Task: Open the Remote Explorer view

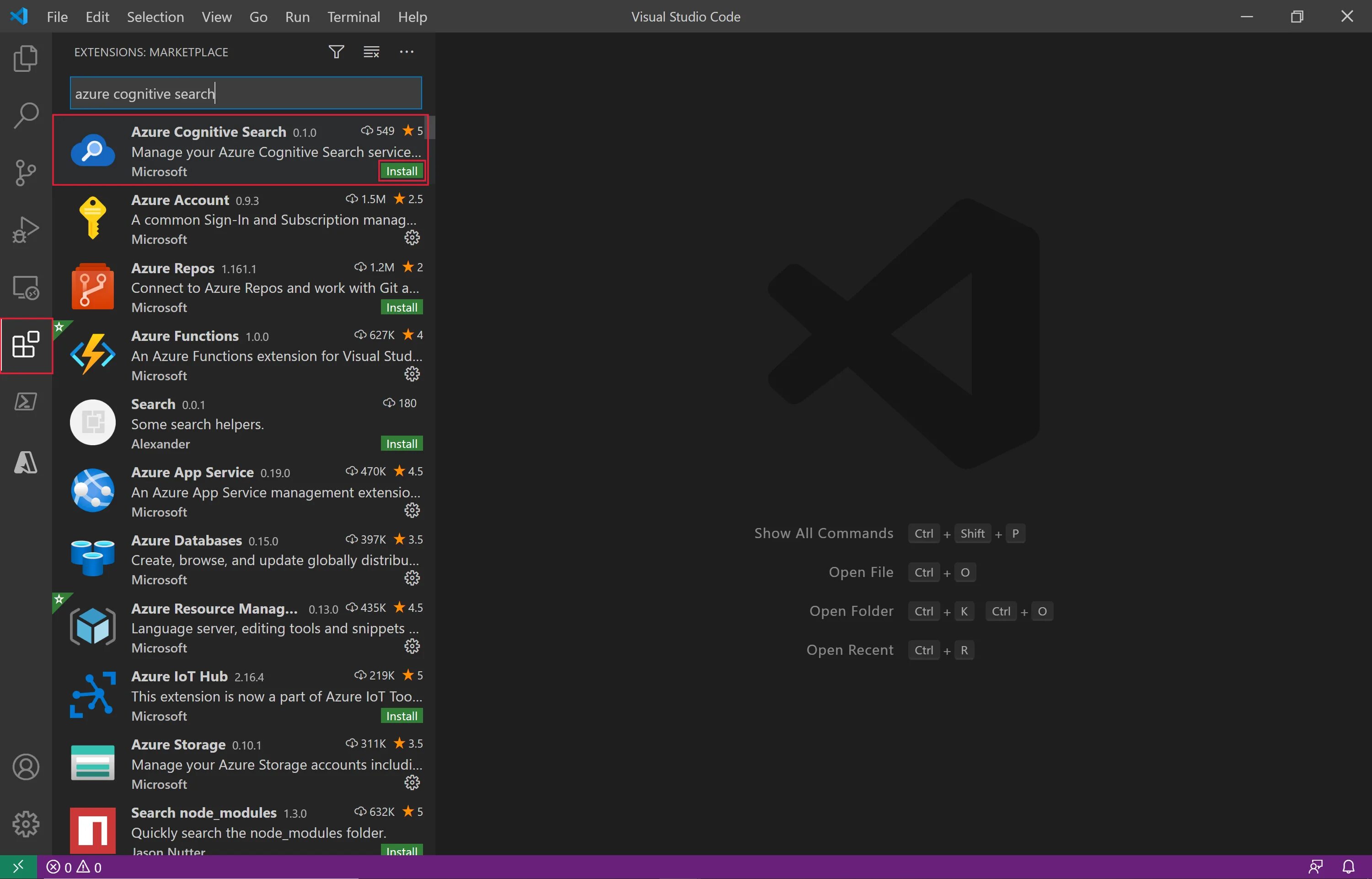Action: tap(26, 288)
